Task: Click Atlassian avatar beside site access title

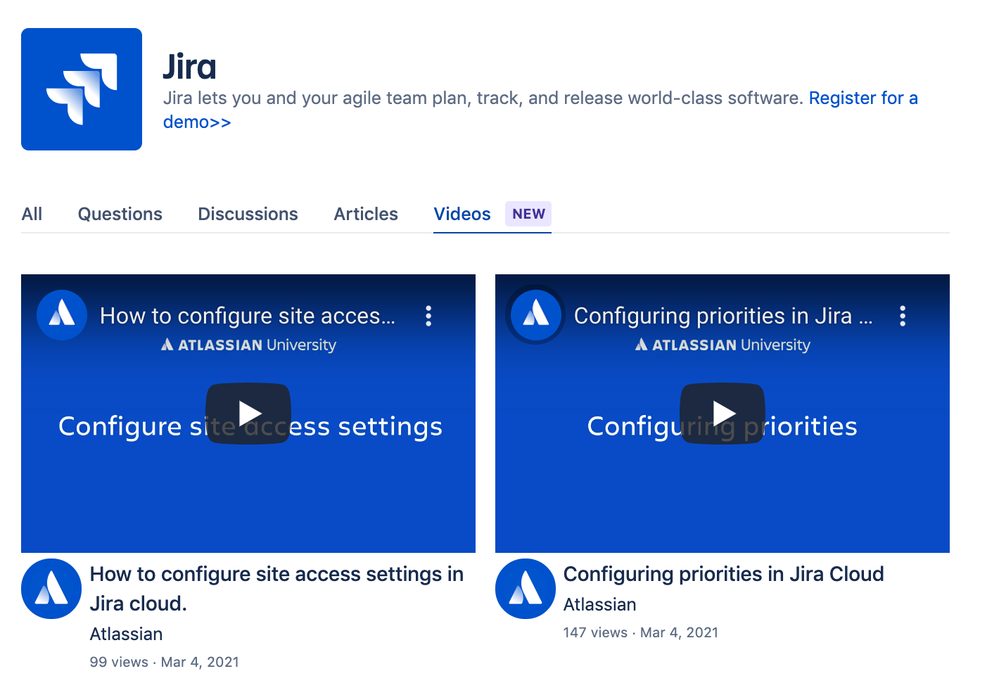Action: [51, 589]
